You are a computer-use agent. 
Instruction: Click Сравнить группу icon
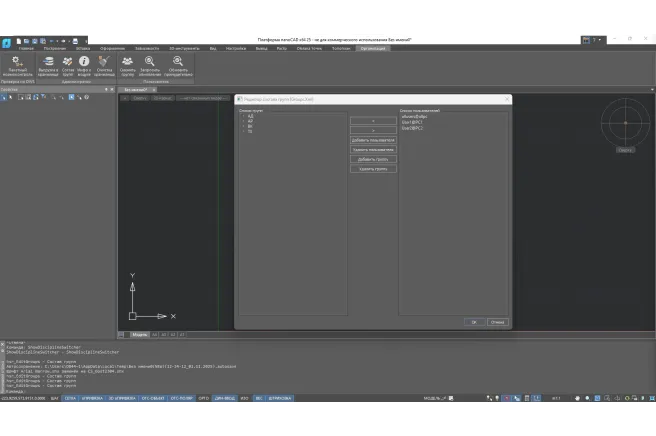(x=128, y=66)
